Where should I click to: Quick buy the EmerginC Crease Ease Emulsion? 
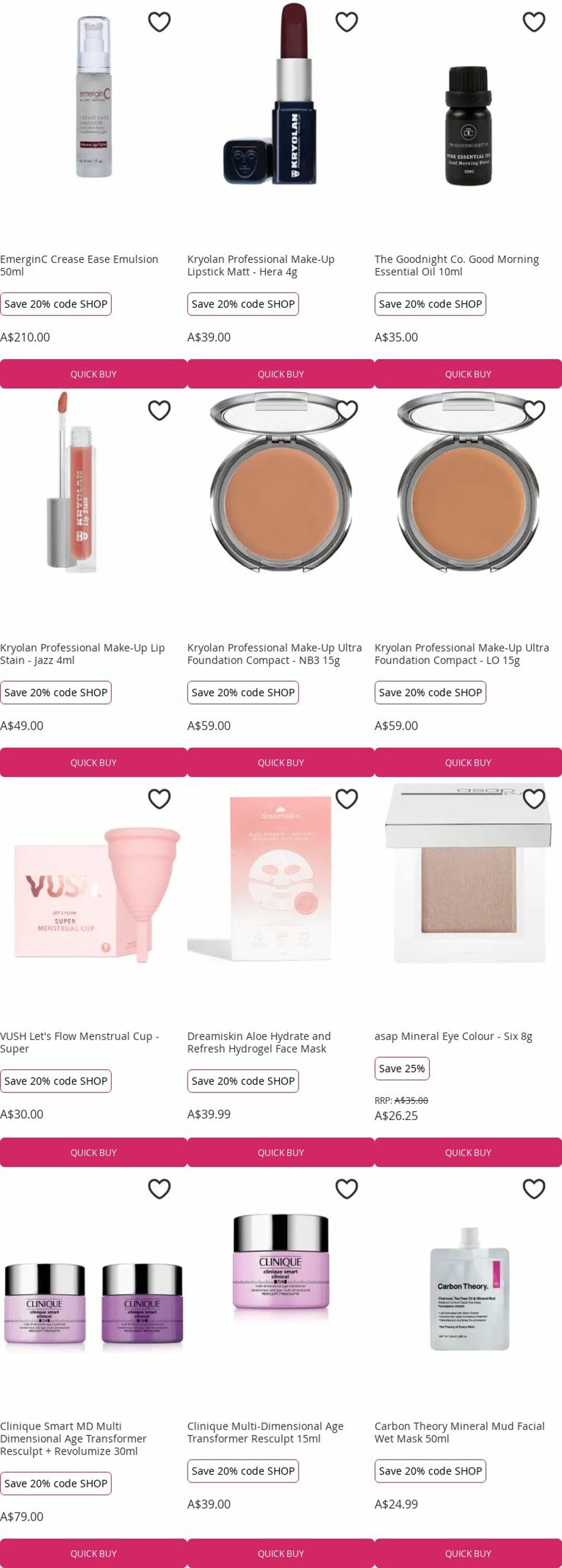pyautogui.click(x=93, y=374)
